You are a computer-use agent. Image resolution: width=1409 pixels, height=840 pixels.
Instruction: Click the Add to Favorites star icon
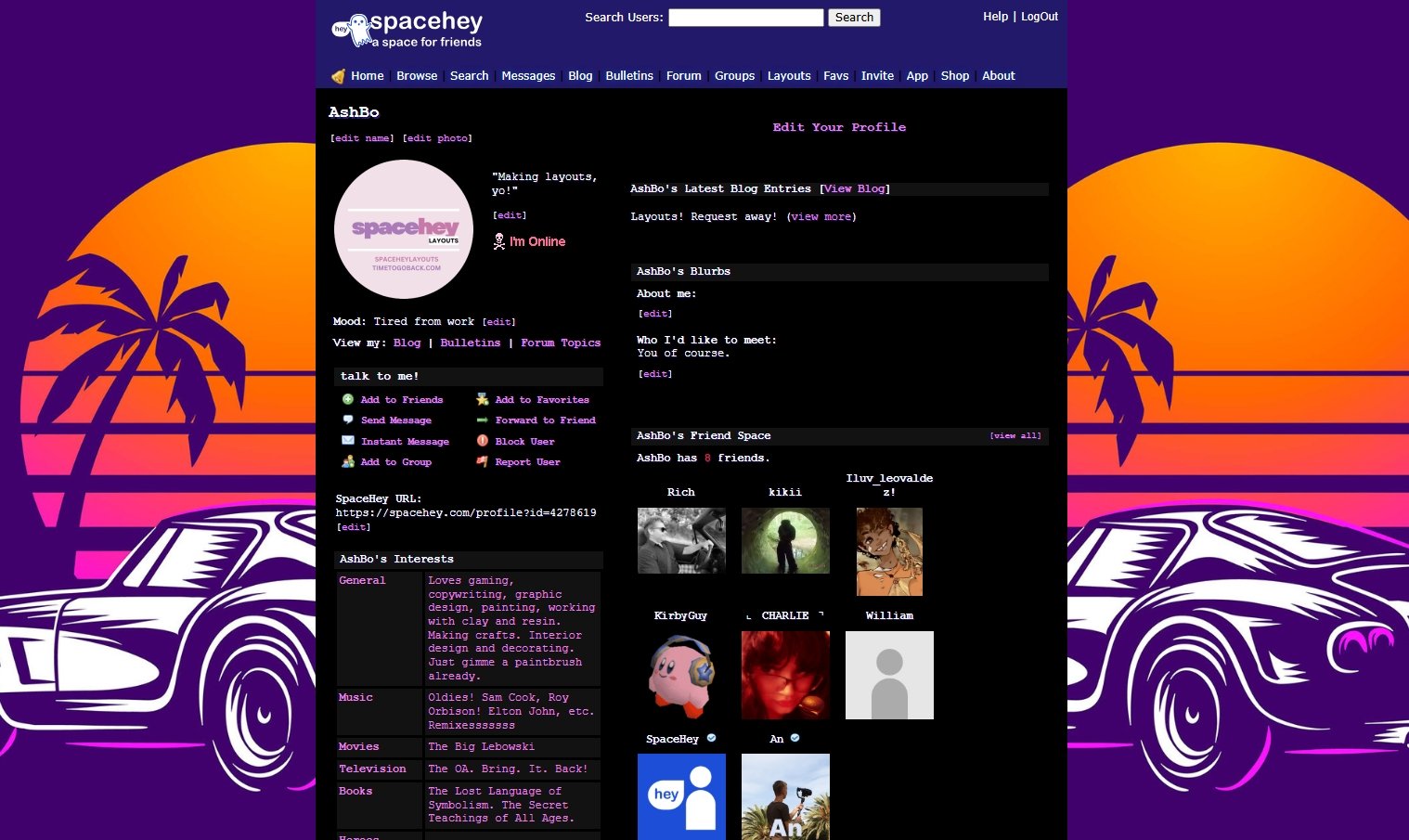(483, 399)
